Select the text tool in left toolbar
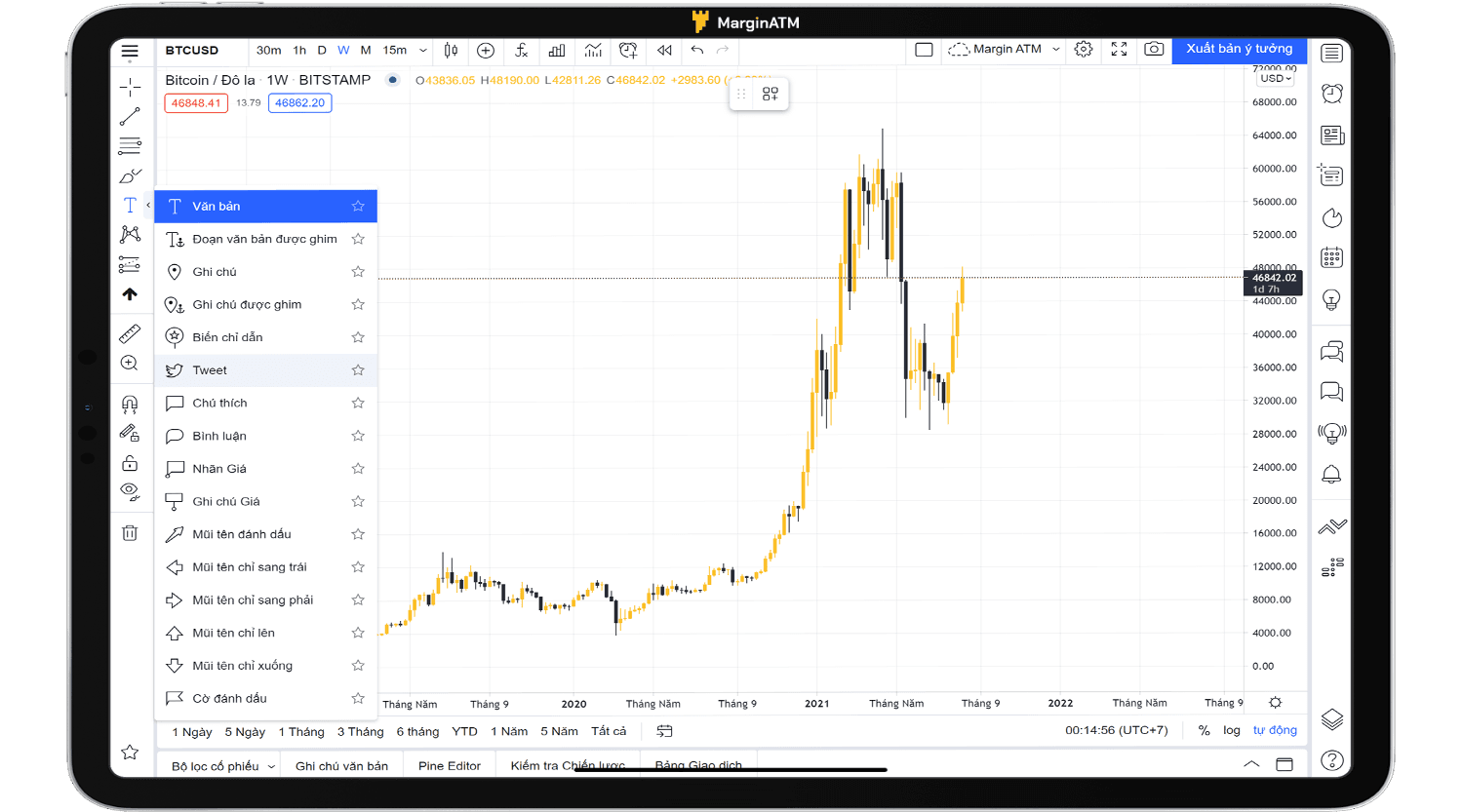The height and width of the screenshot is (812, 1463). click(130, 206)
